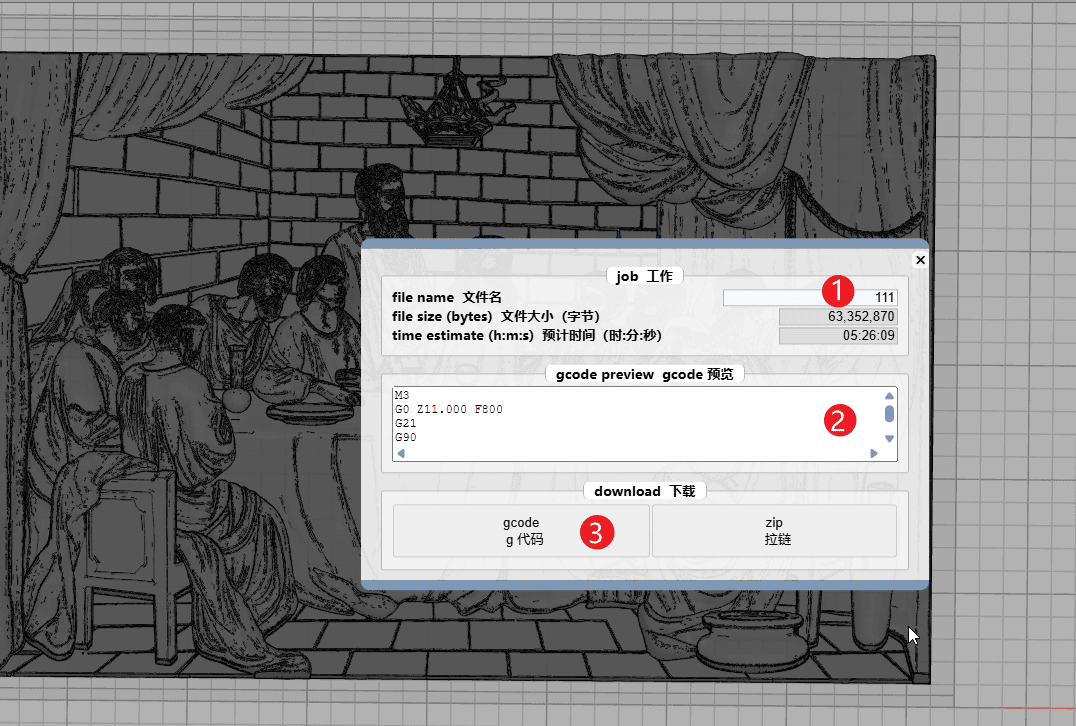The image size is (1076, 726).
Task: Click the gcode preview scroll left arrow
Action: (x=401, y=453)
